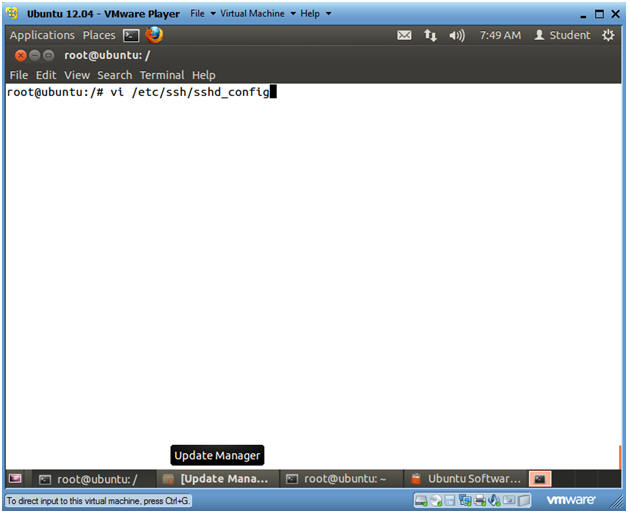Switch to the root@ubuntu: ~ taskbar window
Image resolution: width=628 pixels, height=513 pixels.
tap(341, 479)
